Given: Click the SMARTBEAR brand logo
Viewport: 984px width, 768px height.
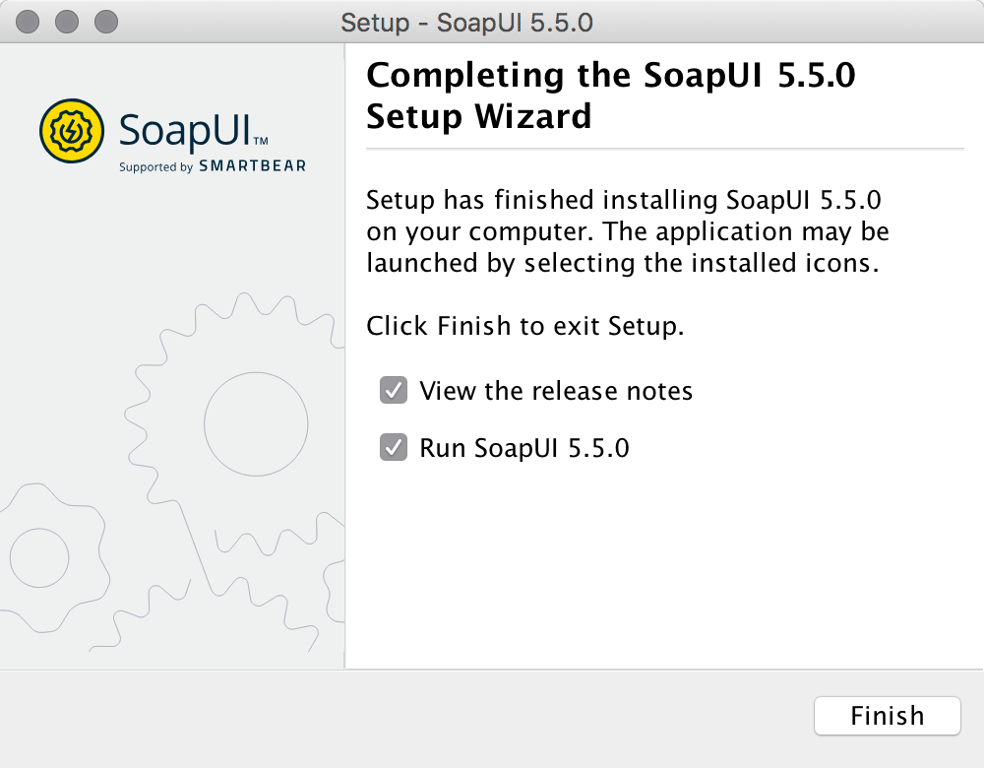Looking at the screenshot, I should click(252, 166).
